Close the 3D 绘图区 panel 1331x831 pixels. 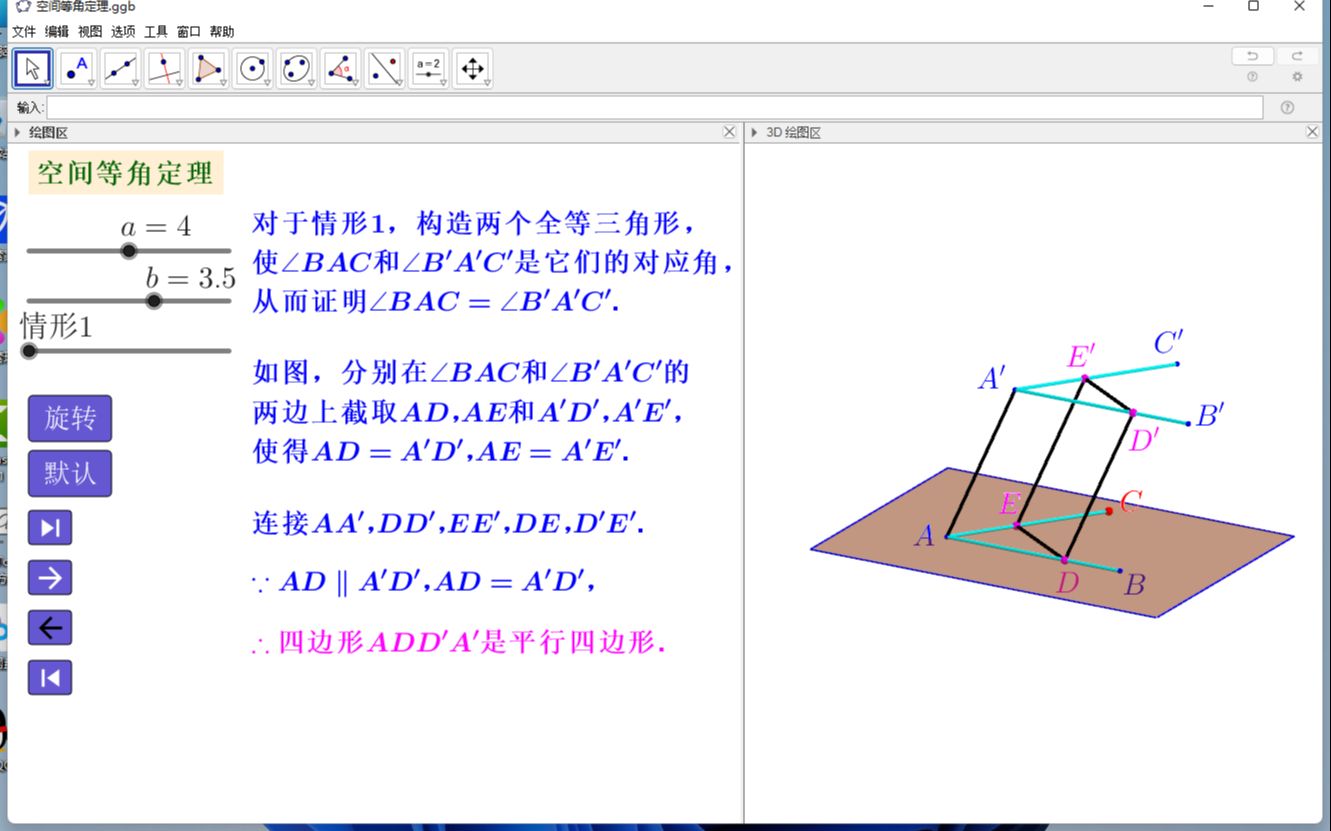[x=1313, y=132]
